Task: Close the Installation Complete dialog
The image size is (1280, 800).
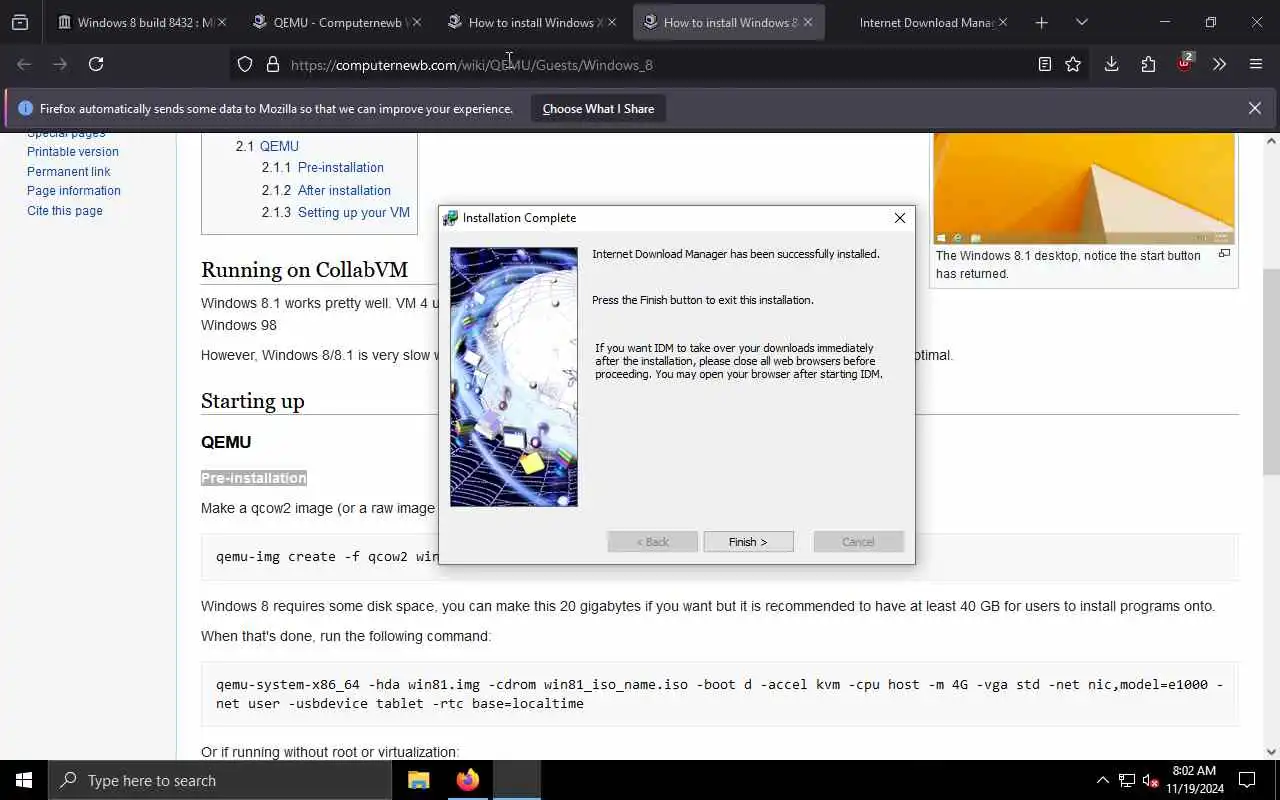Action: tap(900, 218)
